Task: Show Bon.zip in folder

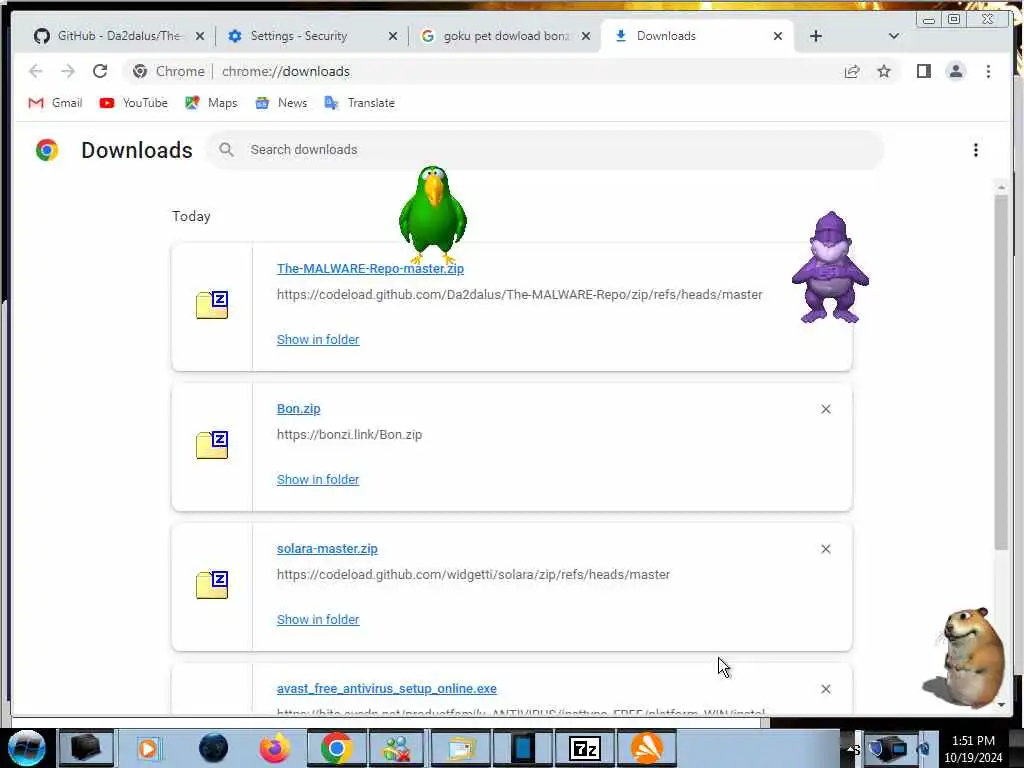Action: [318, 479]
